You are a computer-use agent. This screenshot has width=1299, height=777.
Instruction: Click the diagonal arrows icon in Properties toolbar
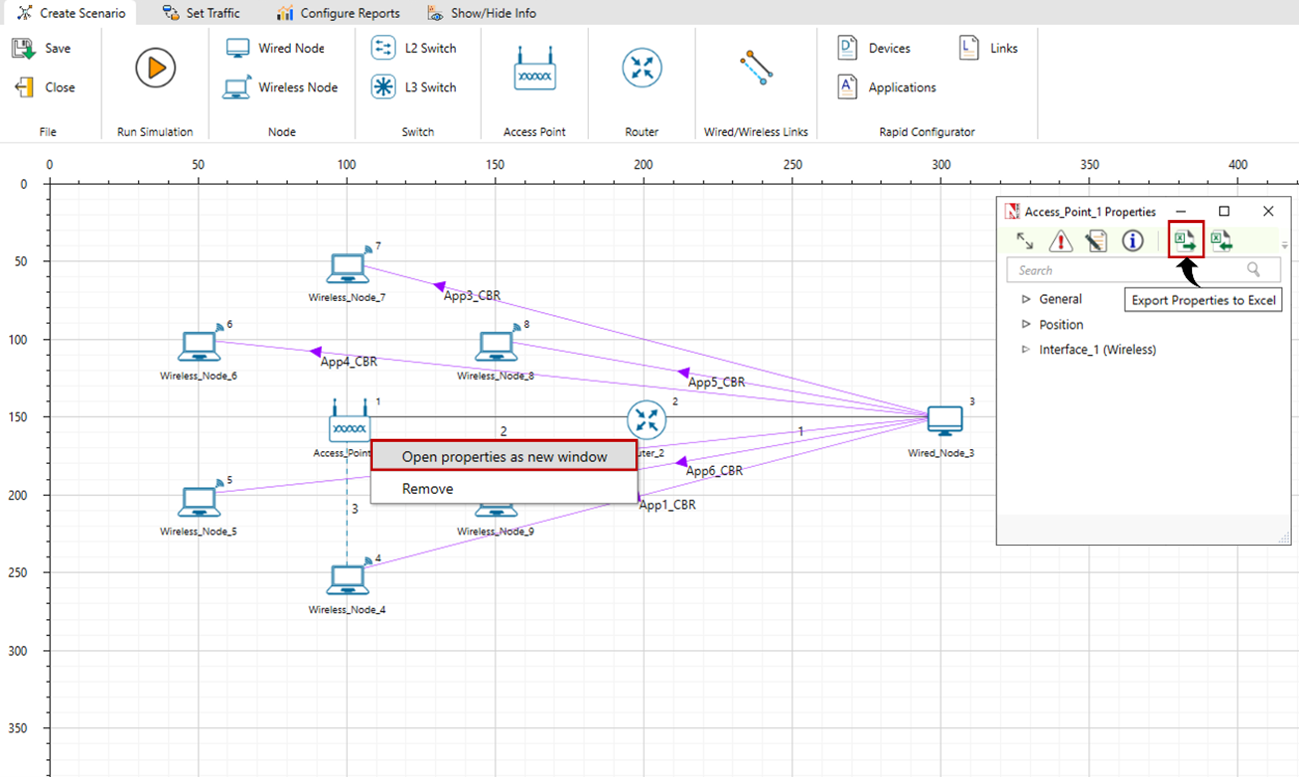coord(1025,241)
